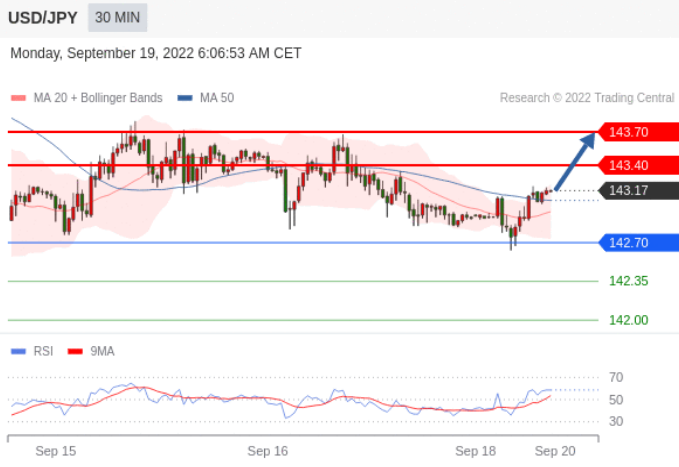The width and height of the screenshot is (679, 467).
Task: Select the USD/JPY pair title
Action: pos(43,18)
